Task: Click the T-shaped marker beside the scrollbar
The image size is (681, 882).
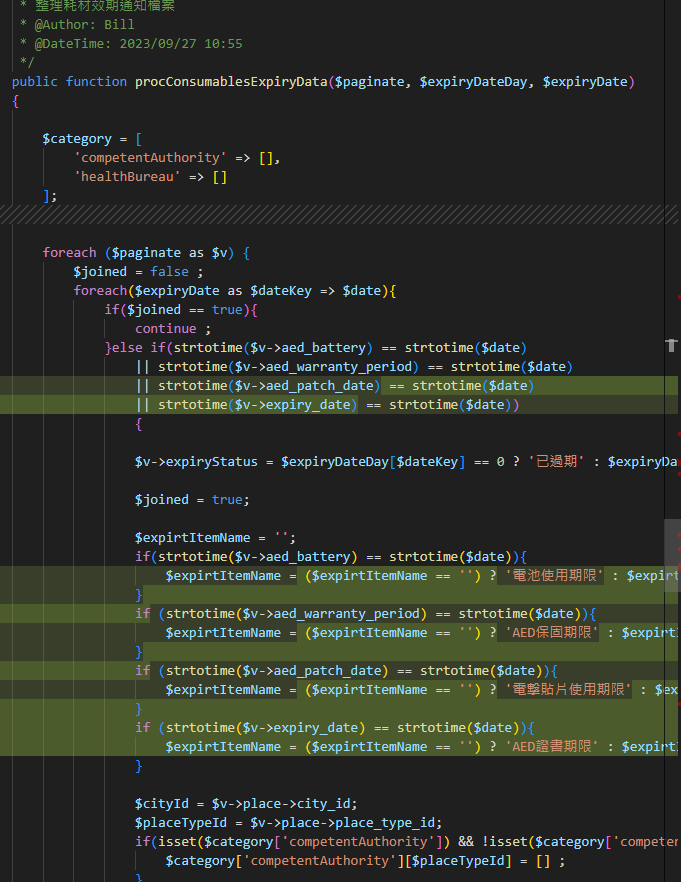Action: (671, 345)
